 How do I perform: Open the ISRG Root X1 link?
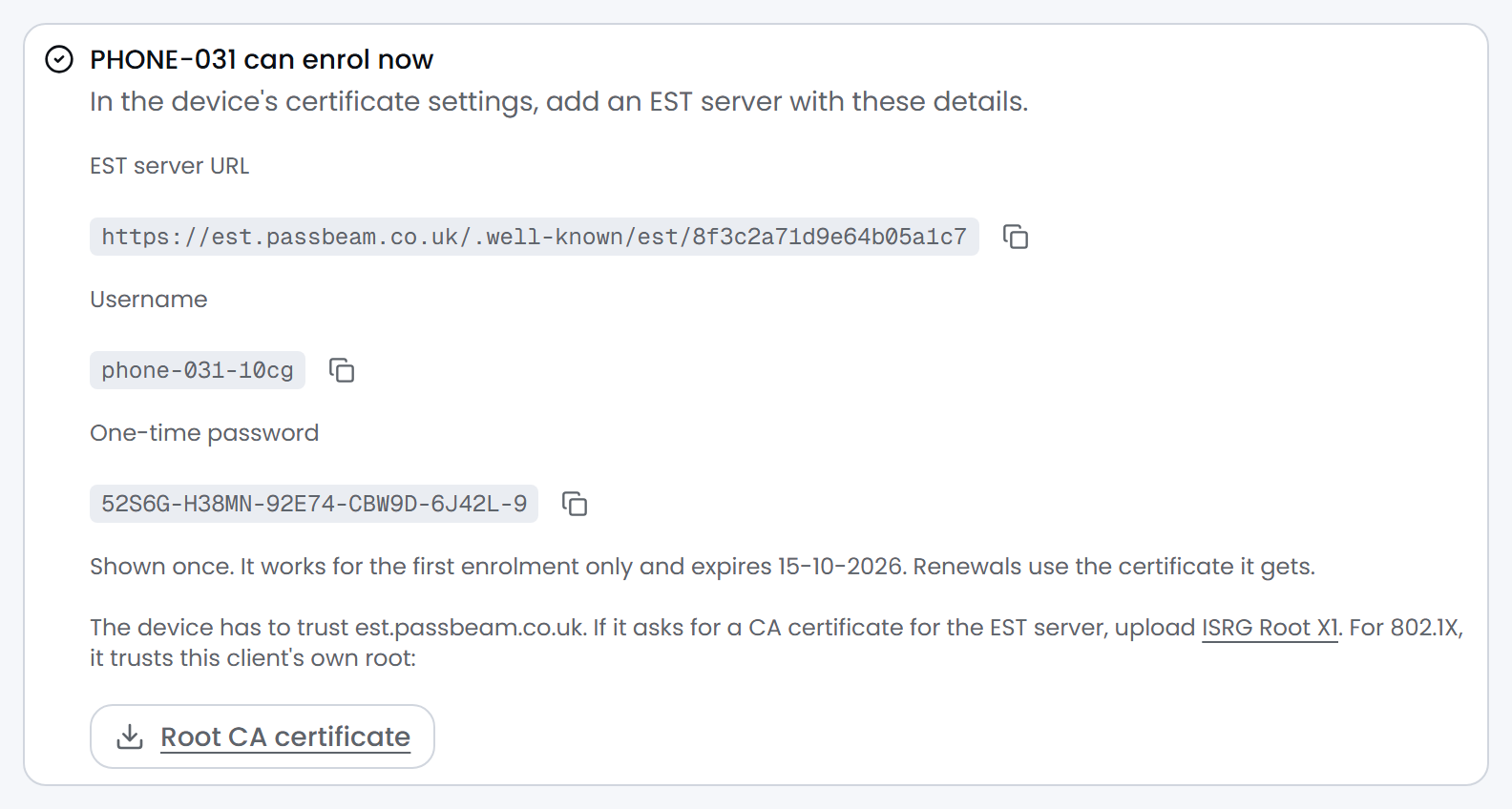point(1270,628)
